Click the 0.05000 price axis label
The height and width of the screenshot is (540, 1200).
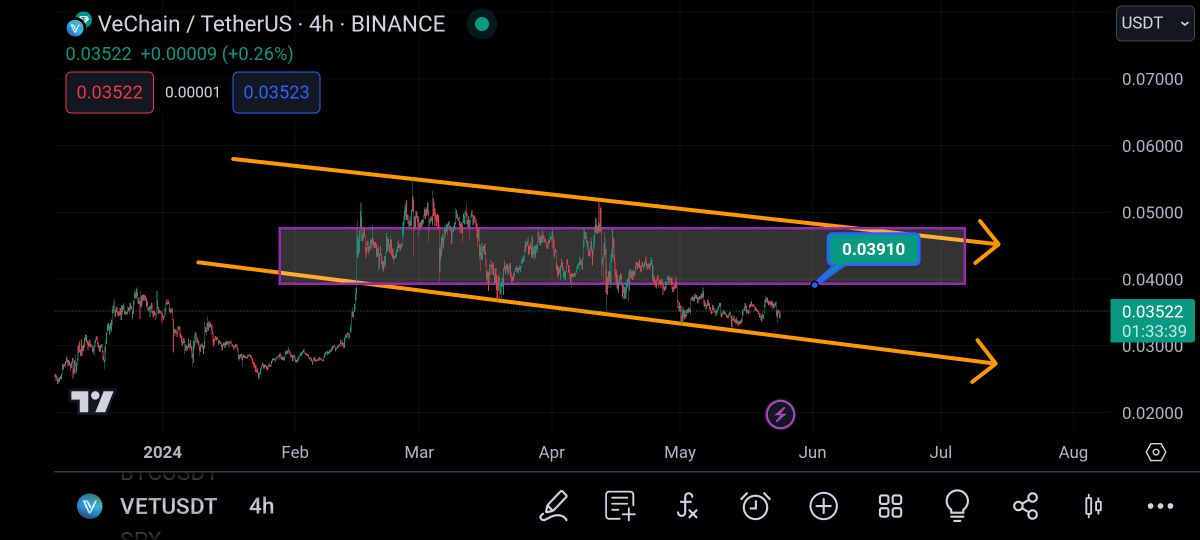1153,213
